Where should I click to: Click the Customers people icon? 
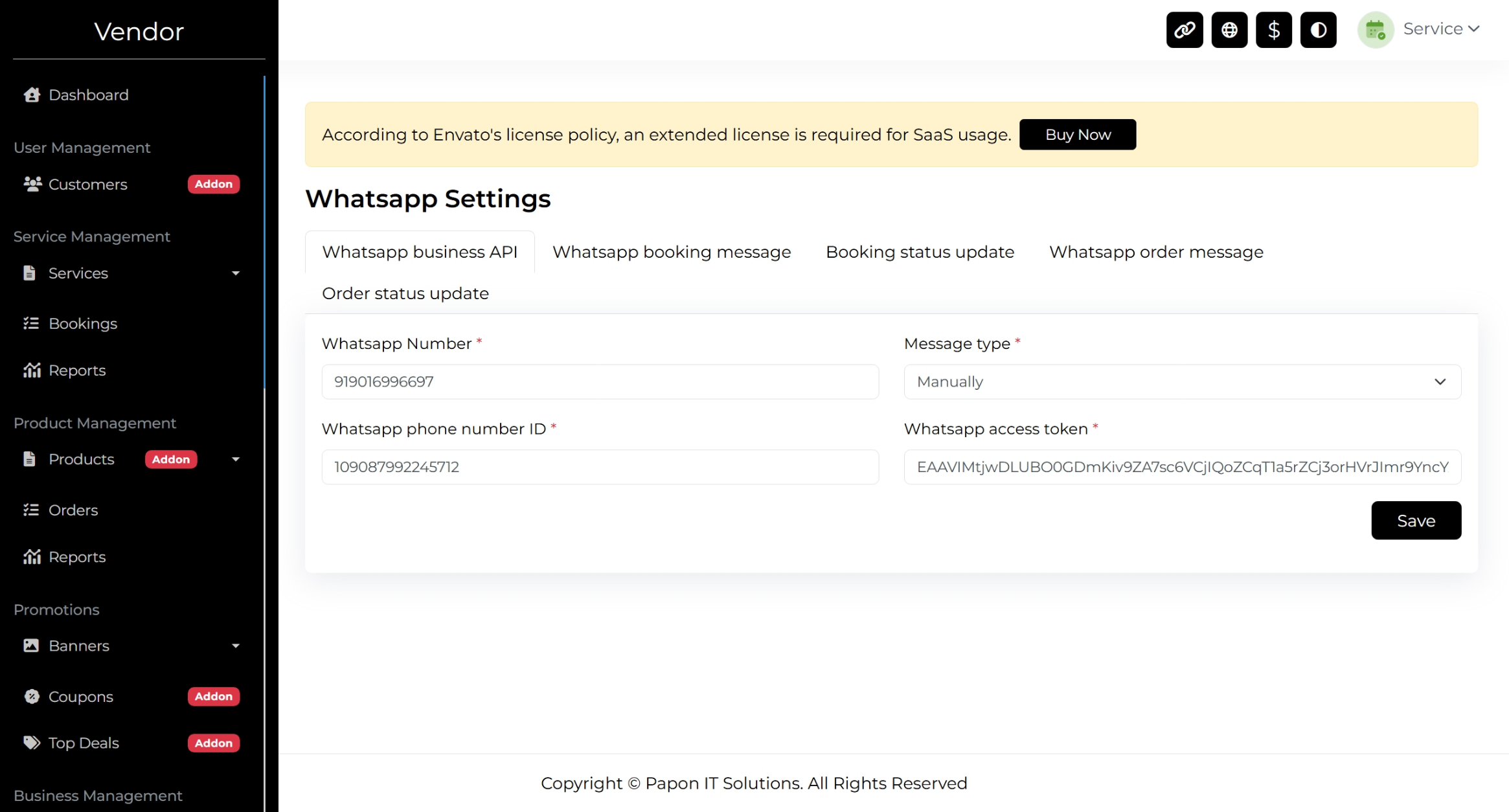click(x=32, y=185)
